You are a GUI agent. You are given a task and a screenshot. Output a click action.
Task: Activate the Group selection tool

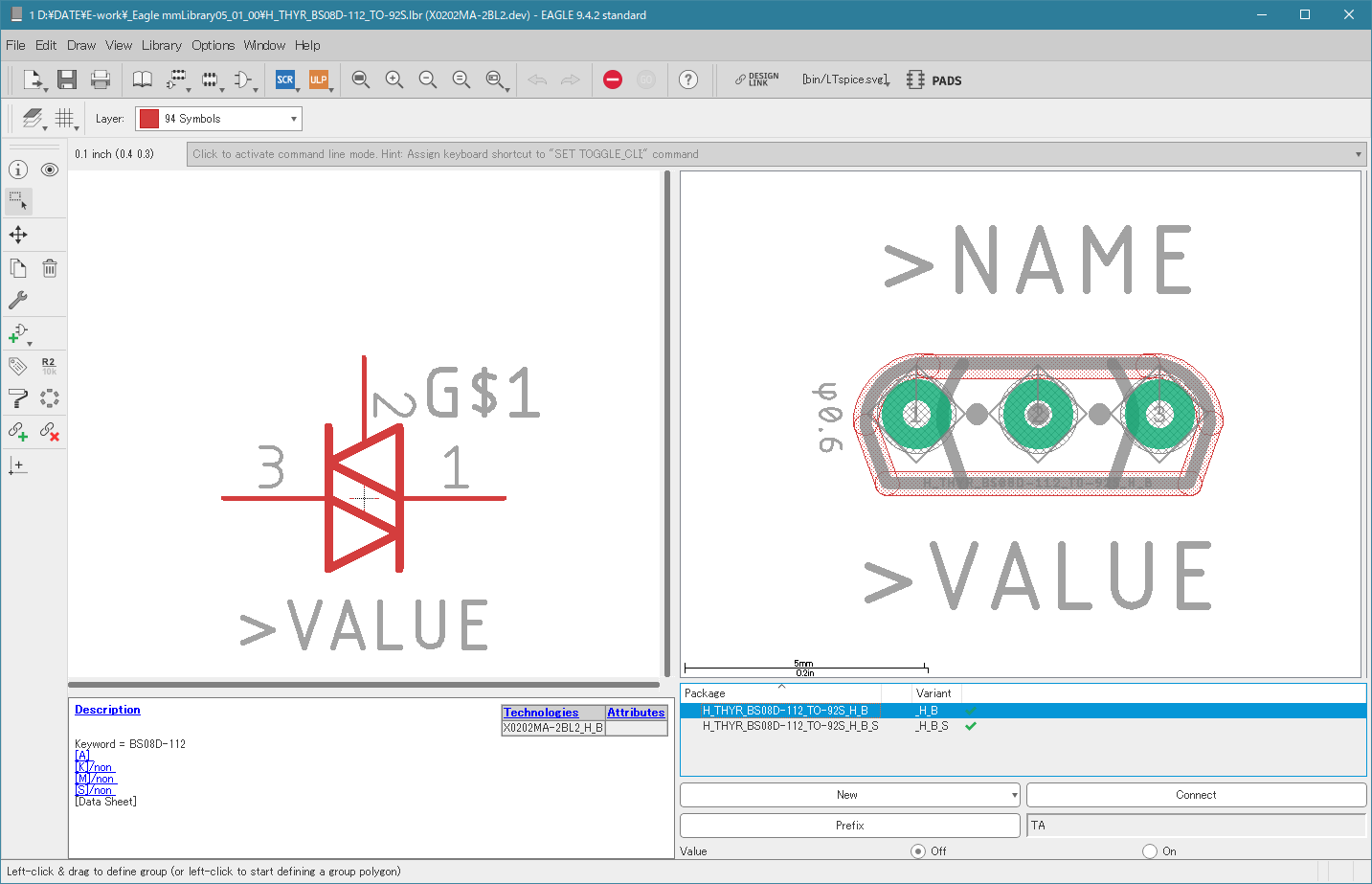pyautogui.click(x=18, y=201)
